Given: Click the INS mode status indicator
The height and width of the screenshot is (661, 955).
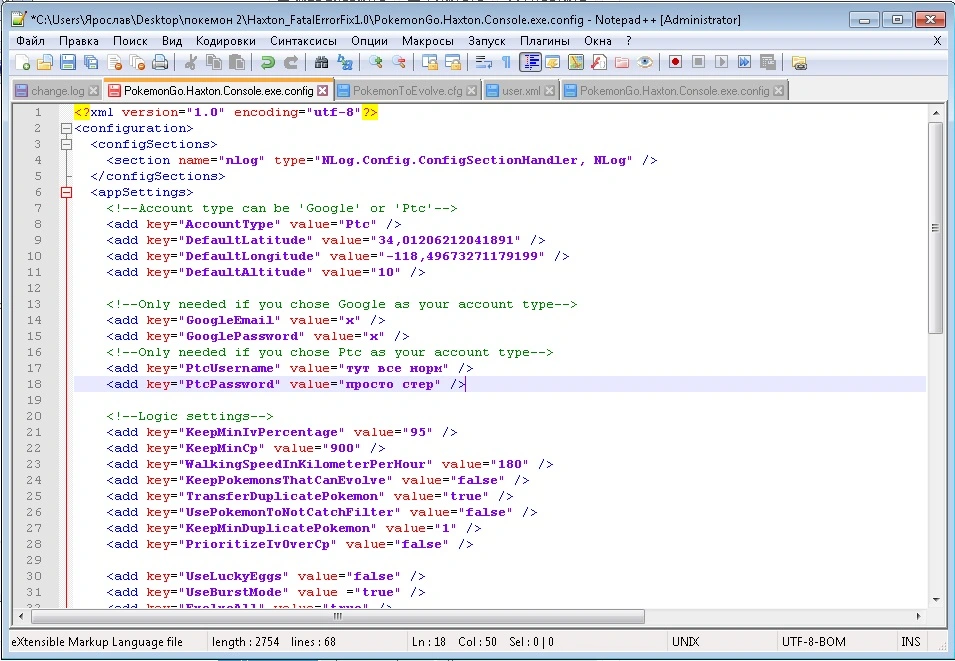Looking at the screenshot, I should 911,642.
